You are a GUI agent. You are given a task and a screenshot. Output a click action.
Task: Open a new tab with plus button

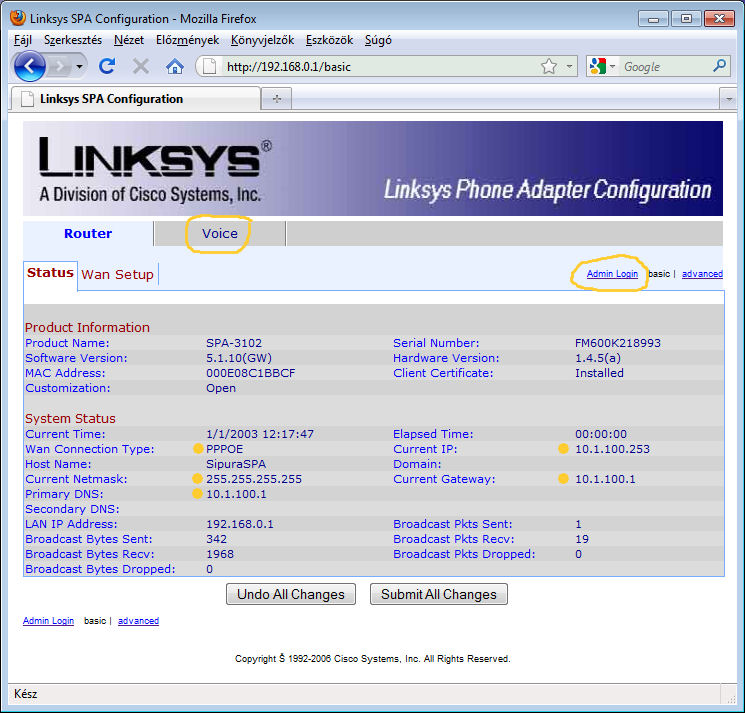(x=277, y=99)
